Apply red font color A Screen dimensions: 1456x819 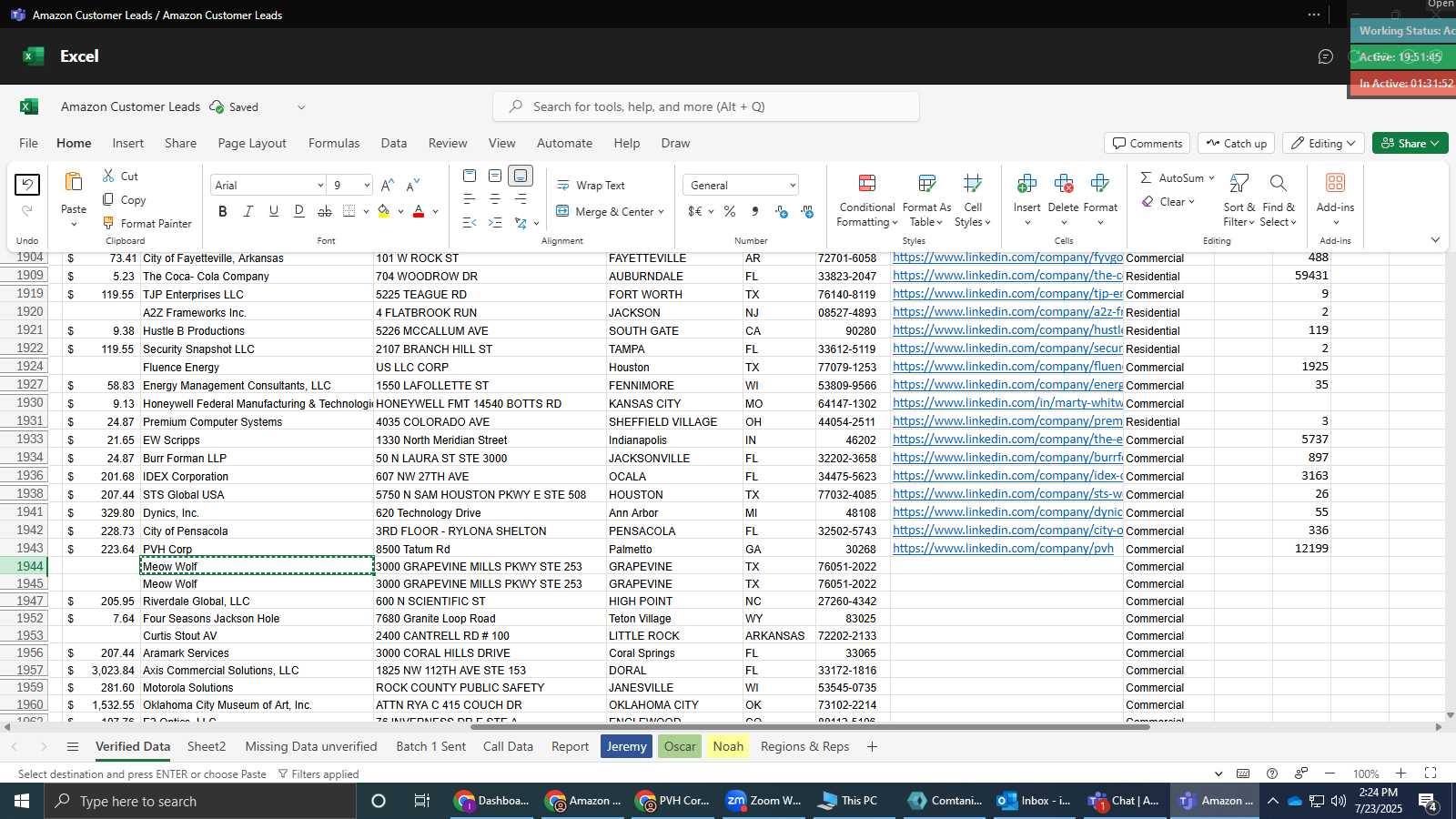[x=419, y=211]
